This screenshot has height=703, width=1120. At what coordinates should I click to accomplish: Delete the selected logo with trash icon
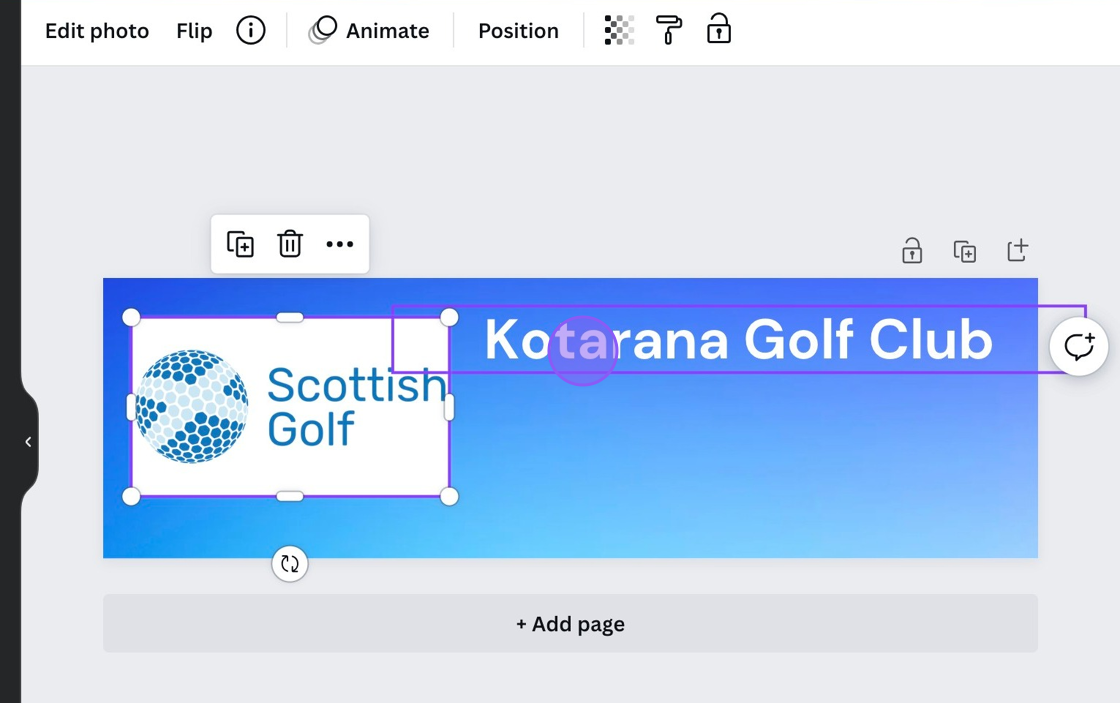point(290,244)
